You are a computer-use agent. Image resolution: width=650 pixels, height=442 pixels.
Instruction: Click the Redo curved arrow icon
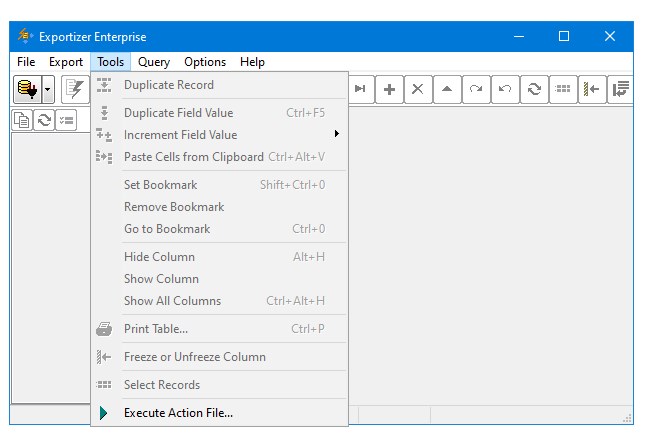pos(476,89)
